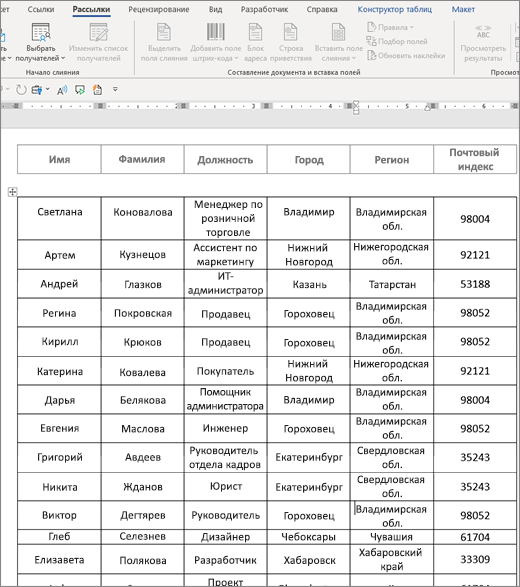Click the cell containing Дегтярев

(x=142, y=515)
